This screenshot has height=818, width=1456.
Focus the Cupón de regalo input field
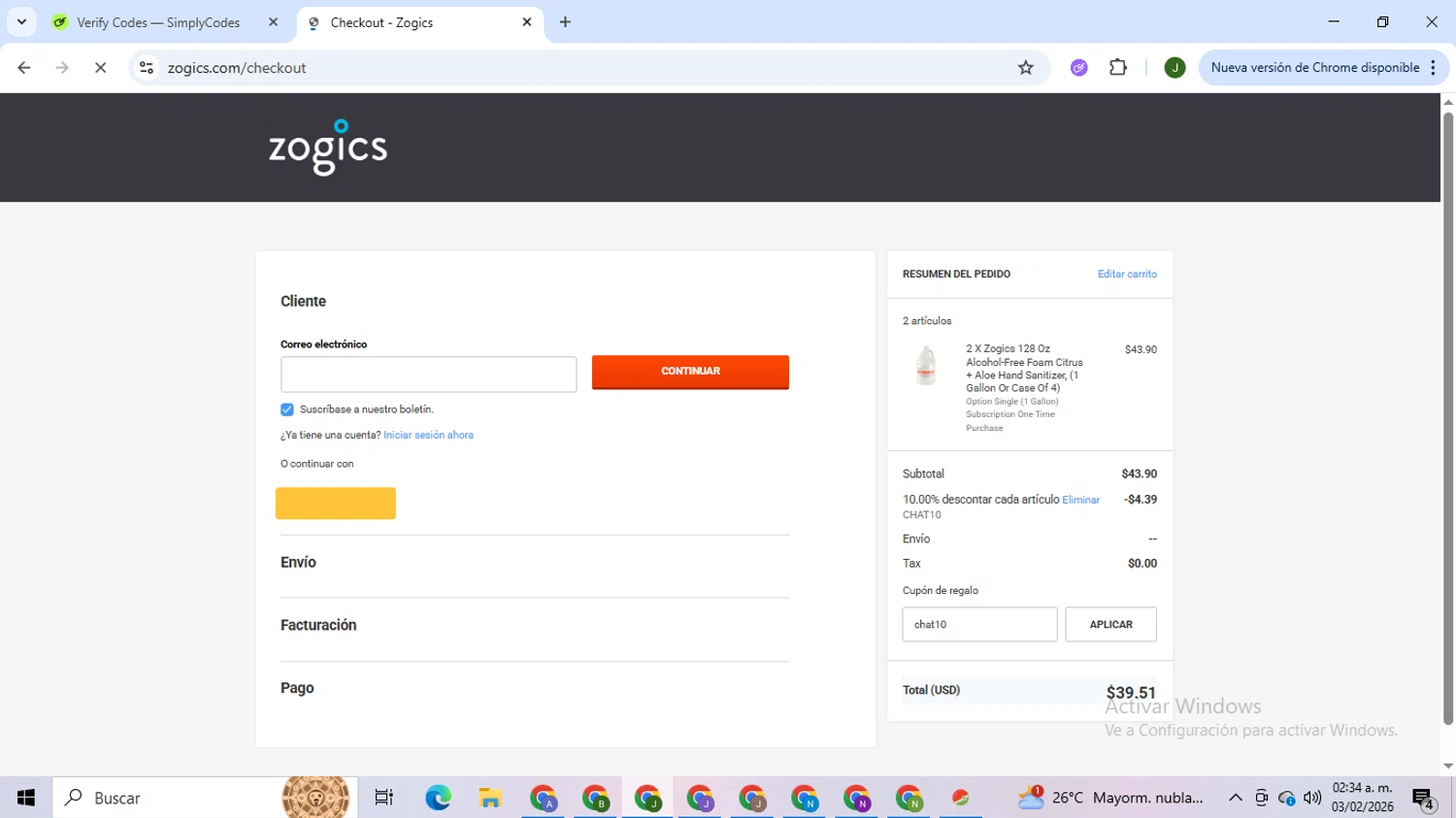979,625
